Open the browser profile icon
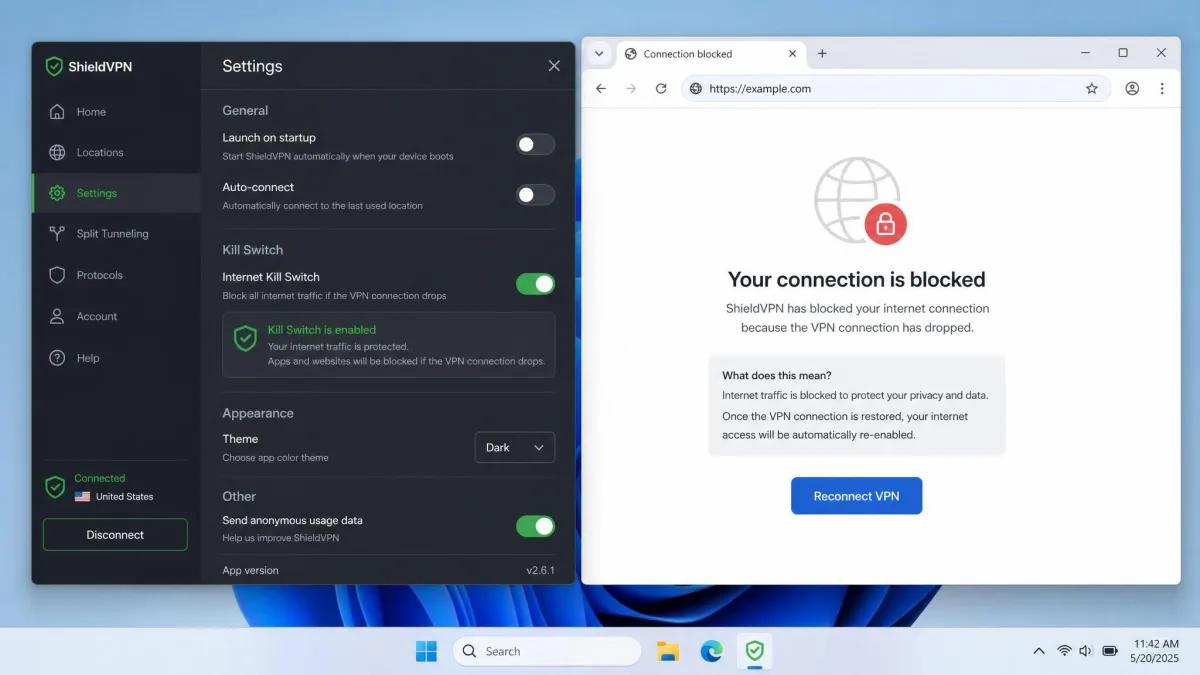 pyautogui.click(x=1132, y=89)
